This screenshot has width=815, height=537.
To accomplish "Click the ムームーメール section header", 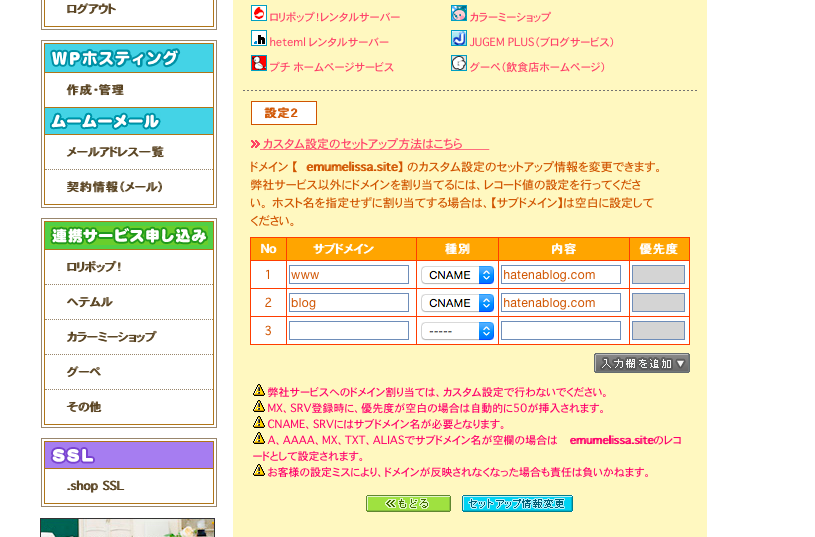I will coord(129,121).
